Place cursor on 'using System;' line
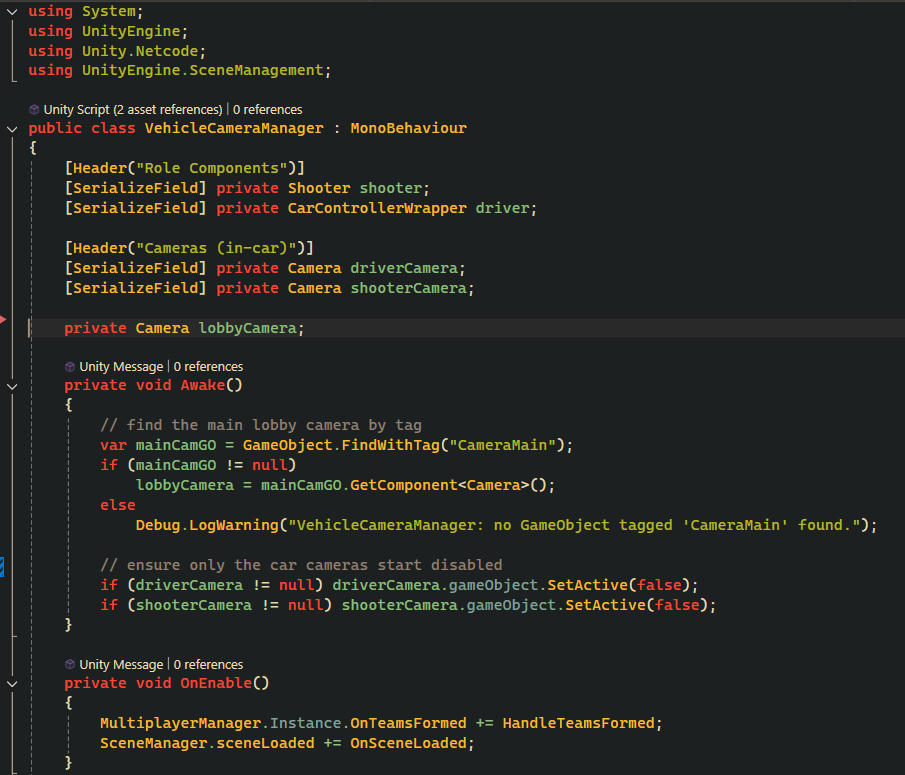Screen dimensions: 905x775 point(85,12)
